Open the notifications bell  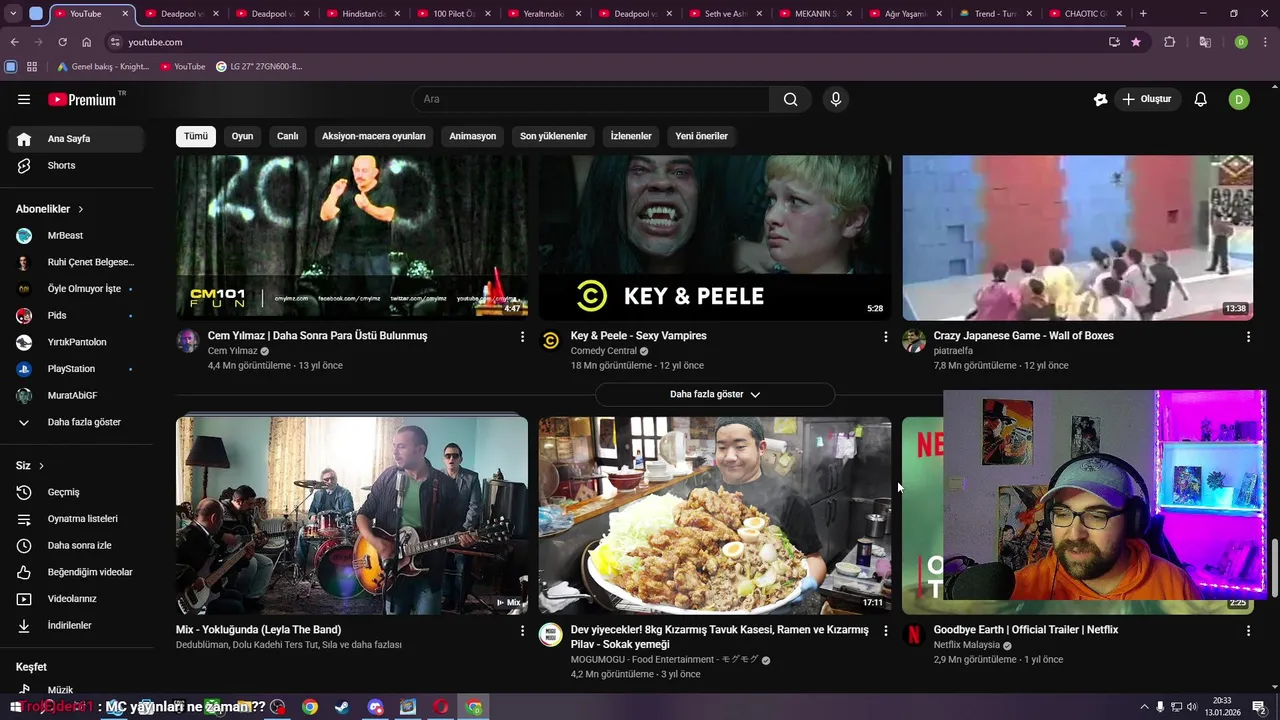point(1201,99)
